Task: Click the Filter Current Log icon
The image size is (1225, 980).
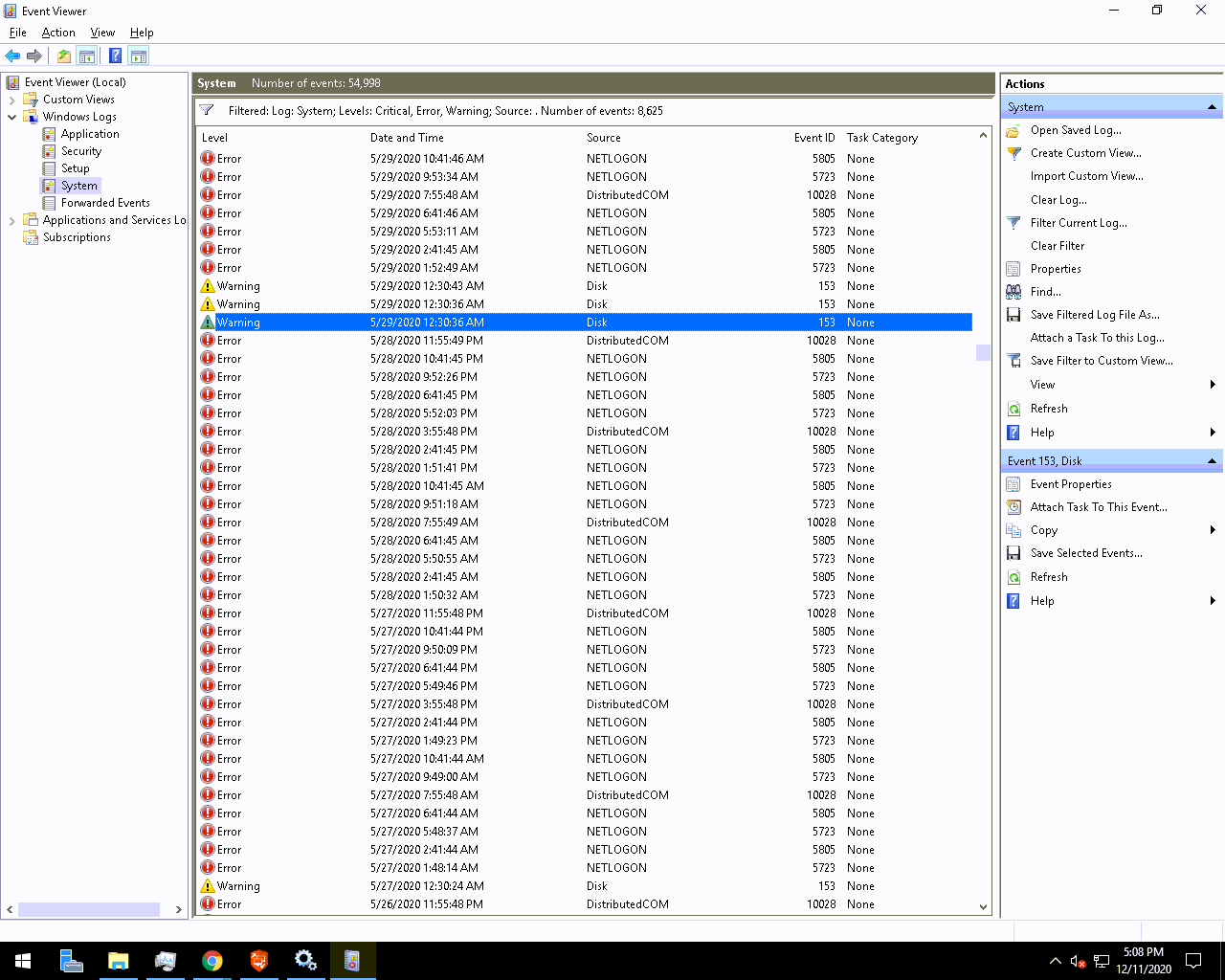Action: tap(1013, 222)
